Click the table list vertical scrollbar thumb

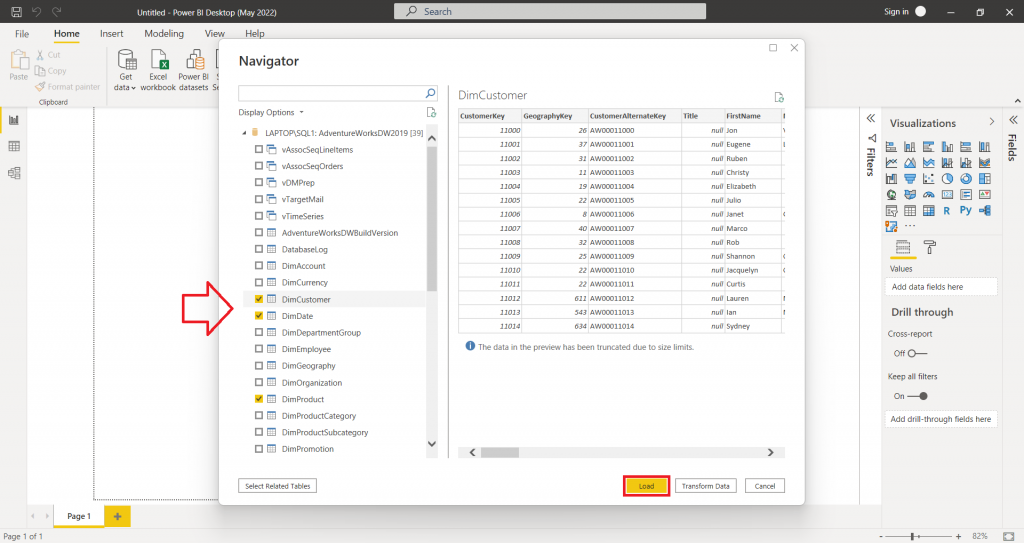click(432, 219)
